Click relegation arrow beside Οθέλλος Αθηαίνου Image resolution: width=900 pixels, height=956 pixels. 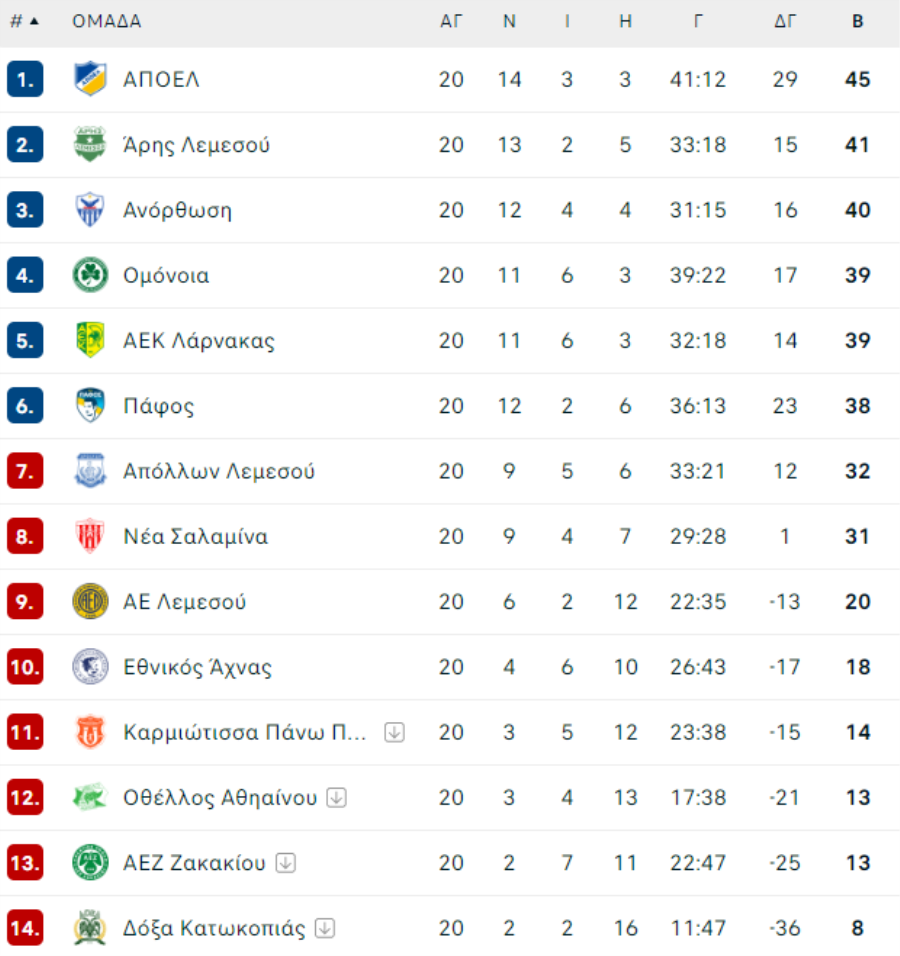(x=337, y=797)
